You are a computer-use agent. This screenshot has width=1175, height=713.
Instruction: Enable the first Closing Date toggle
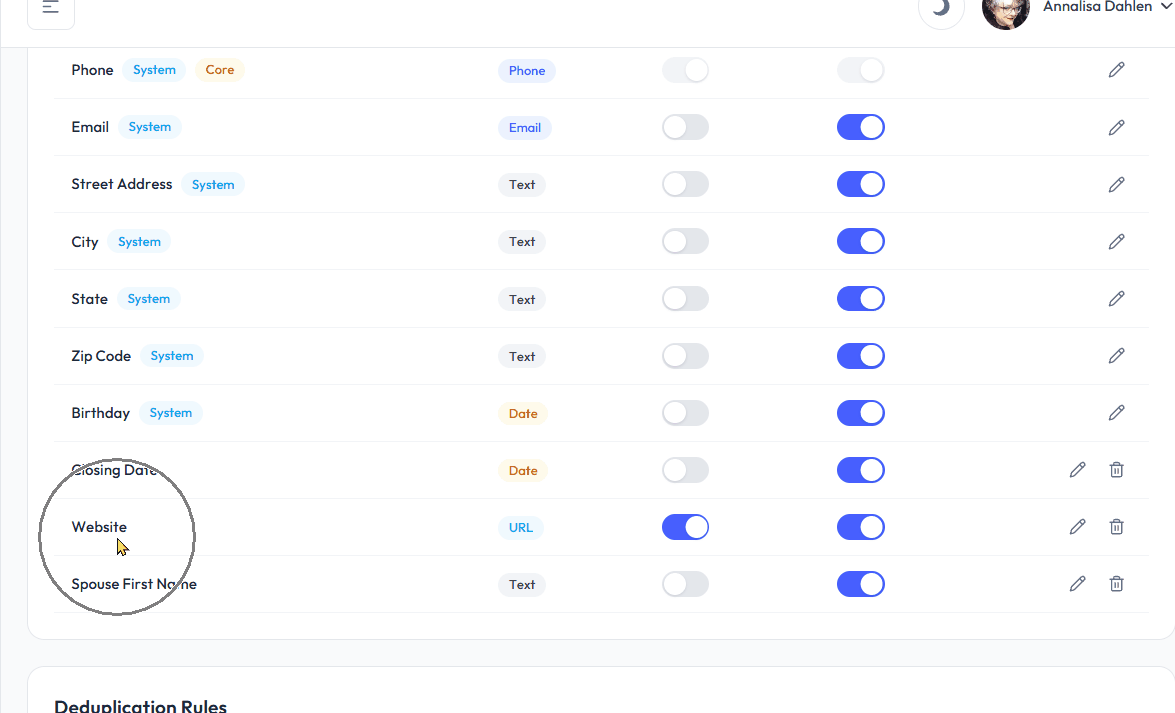685,470
